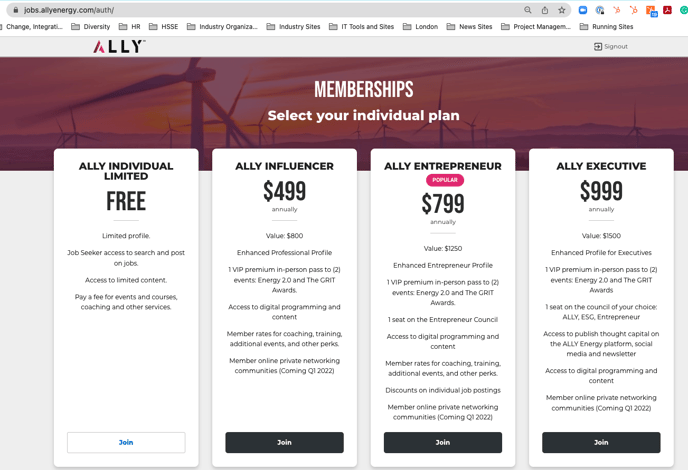Click the pink POPULAR badge
The width and height of the screenshot is (688, 470).
click(445, 180)
